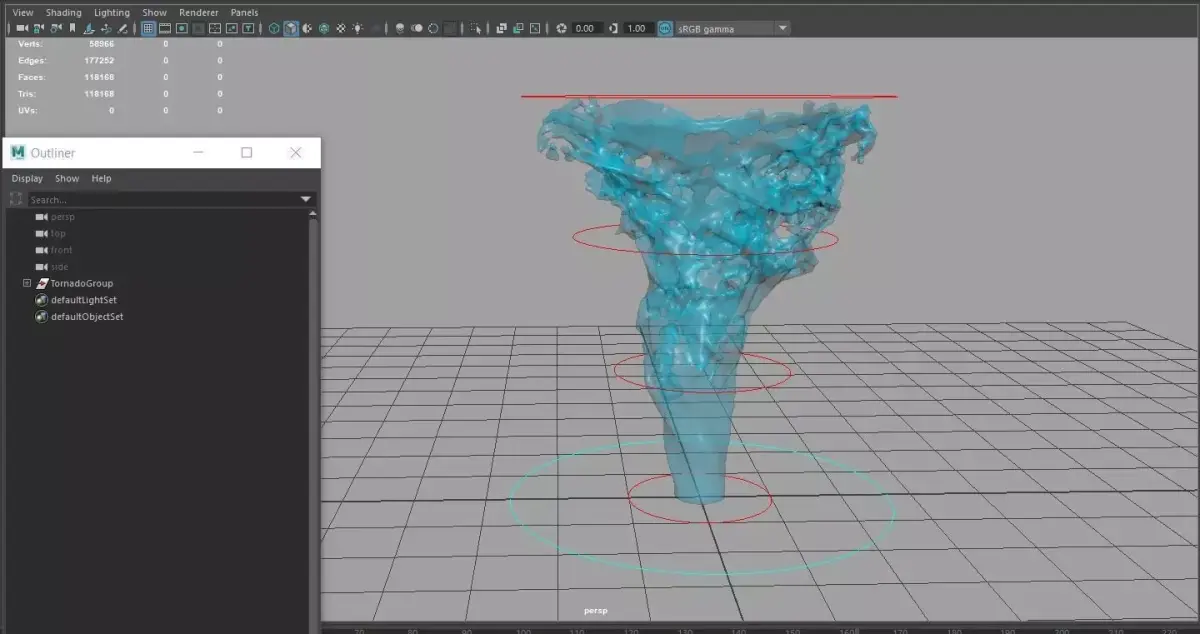Toggle the viewport Grid display button

148,28
